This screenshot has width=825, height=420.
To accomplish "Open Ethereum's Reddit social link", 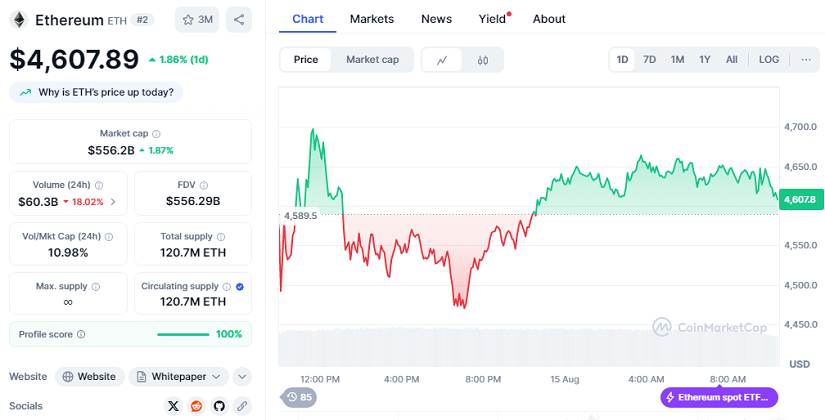I will [x=196, y=406].
